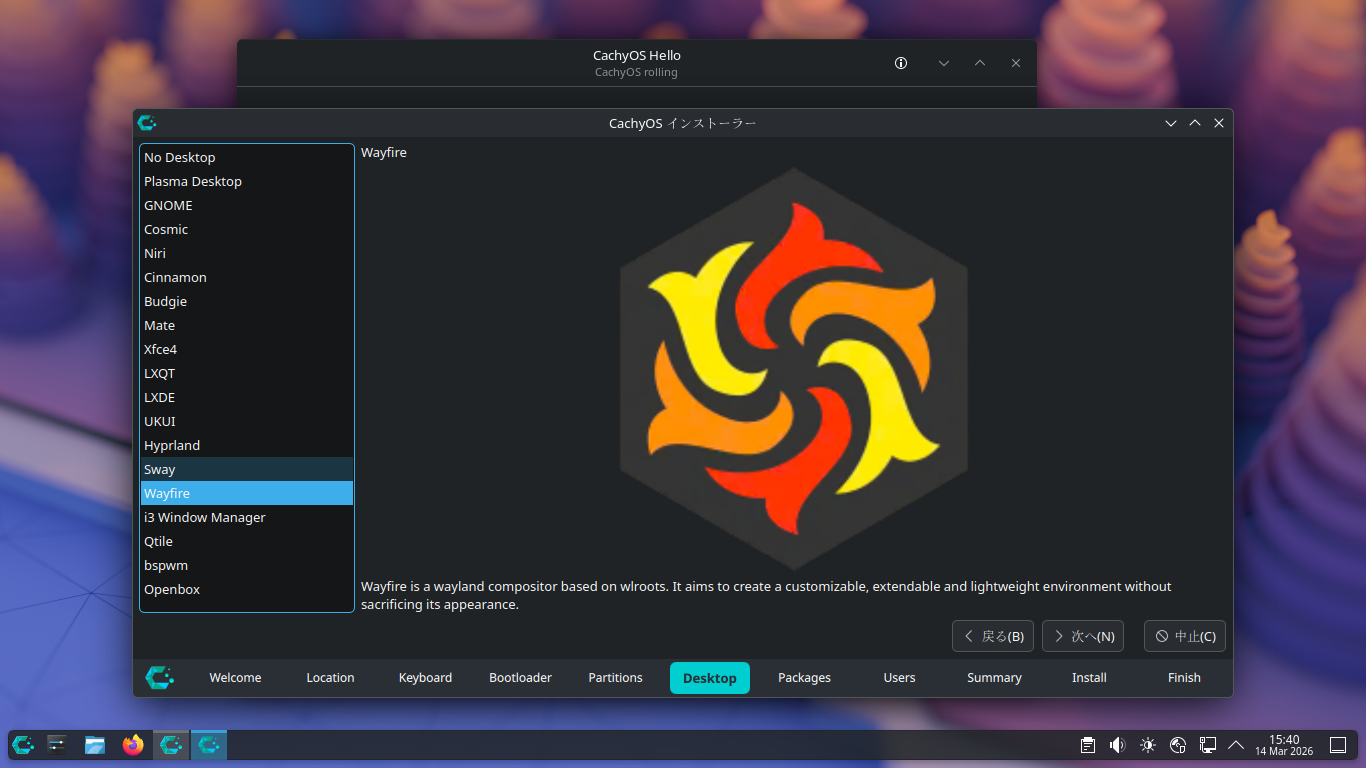Select the Install step

[1089, 678]
